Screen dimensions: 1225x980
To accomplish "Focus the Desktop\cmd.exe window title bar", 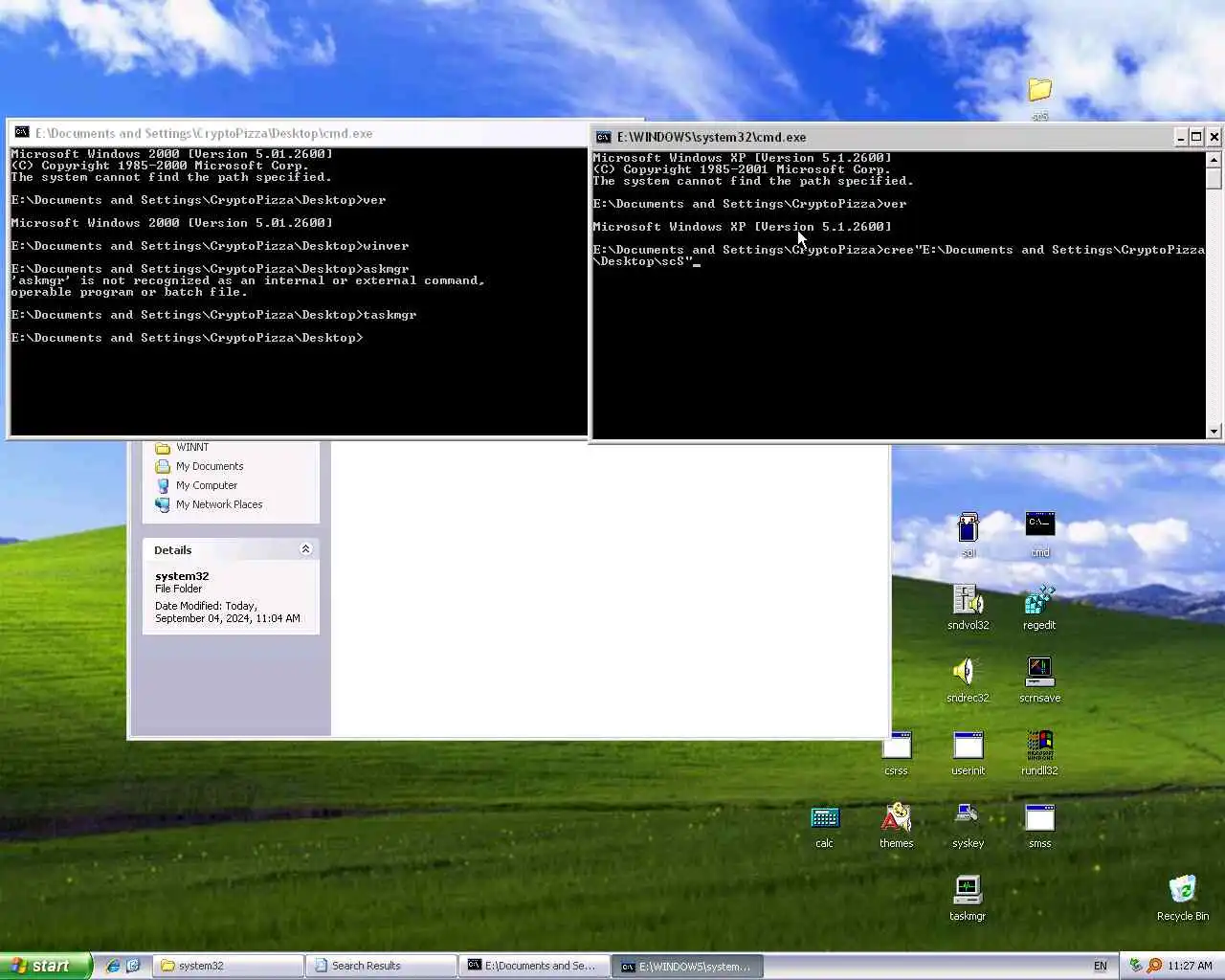I will pyautogui.click(x=299, y=133).
